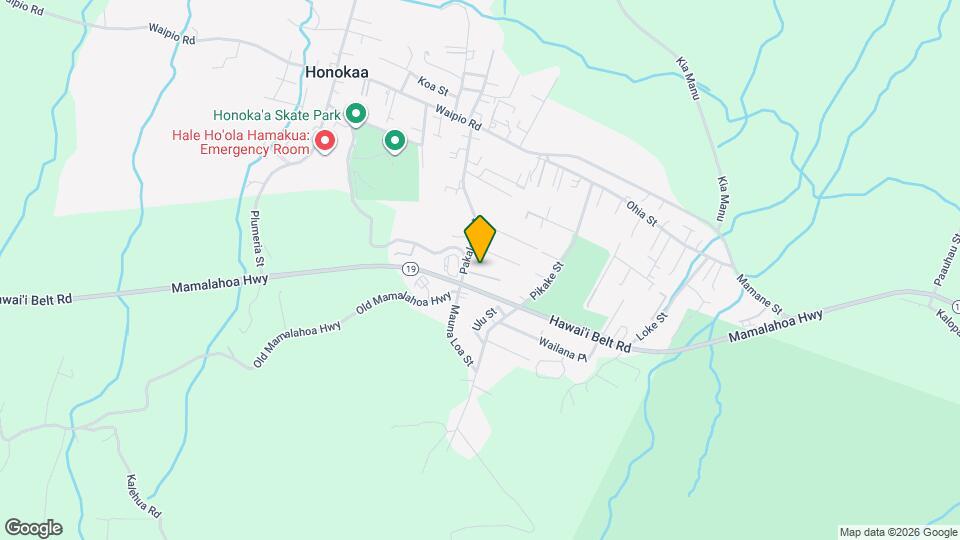960x540 pixels.
Task: Click the Wailana Pl street label
Action: coord(563,350)
